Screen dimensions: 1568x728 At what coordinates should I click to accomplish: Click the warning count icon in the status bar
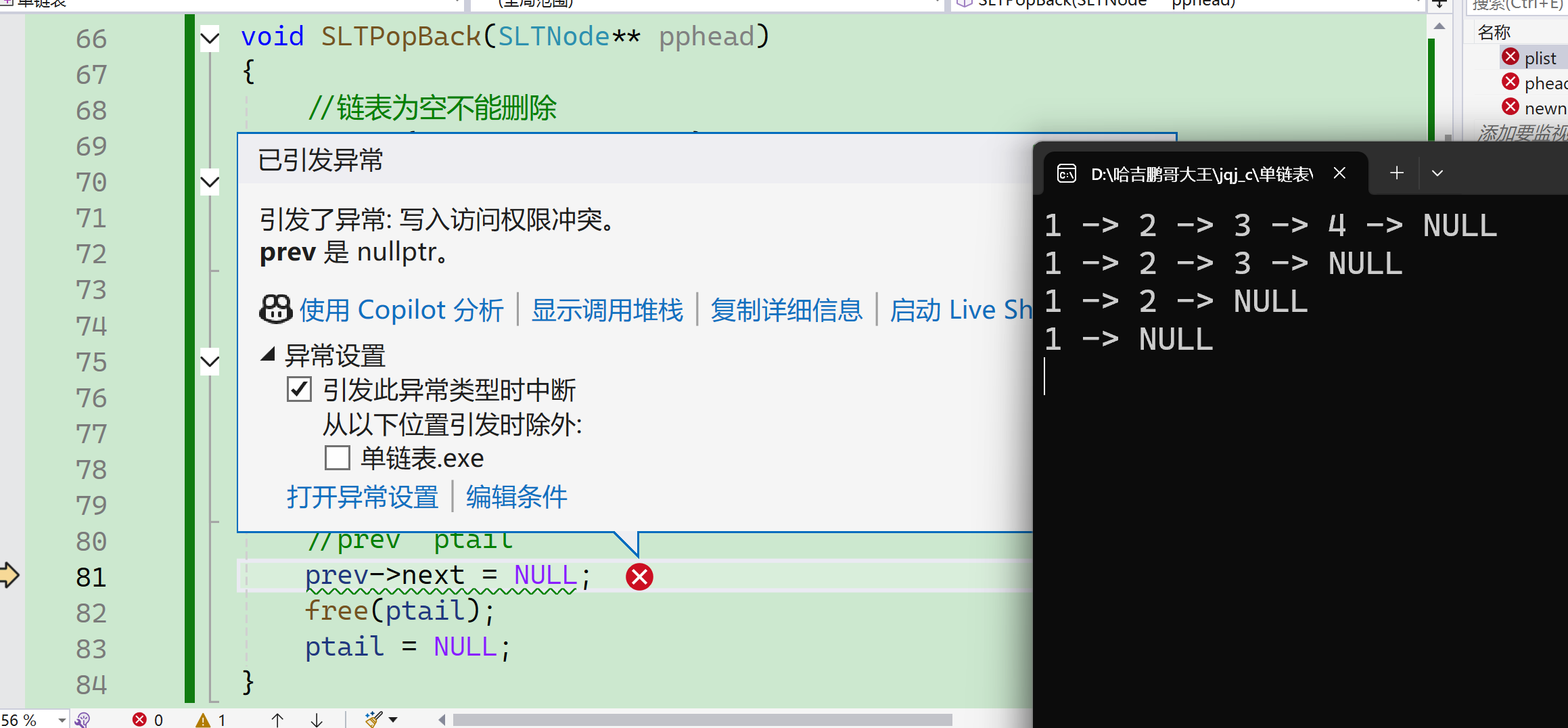pos(203,720)
